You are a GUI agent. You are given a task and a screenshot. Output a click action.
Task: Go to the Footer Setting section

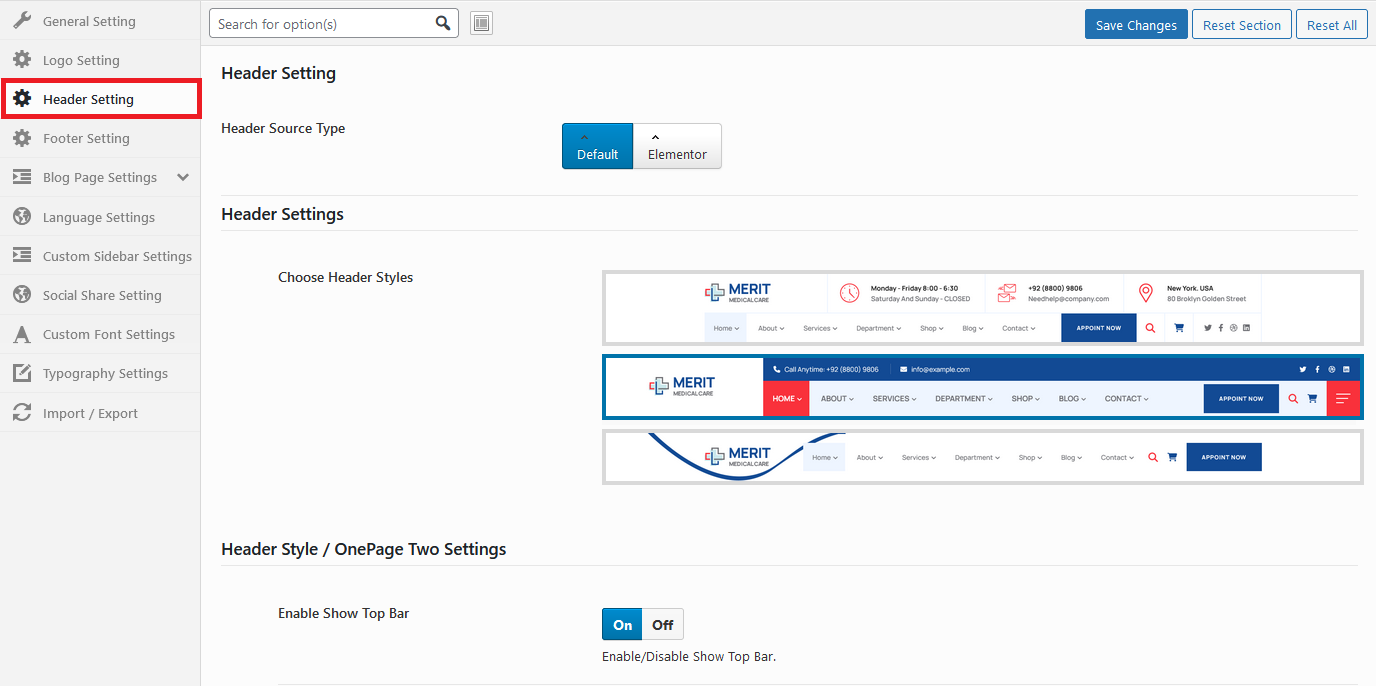pos(84,138)
